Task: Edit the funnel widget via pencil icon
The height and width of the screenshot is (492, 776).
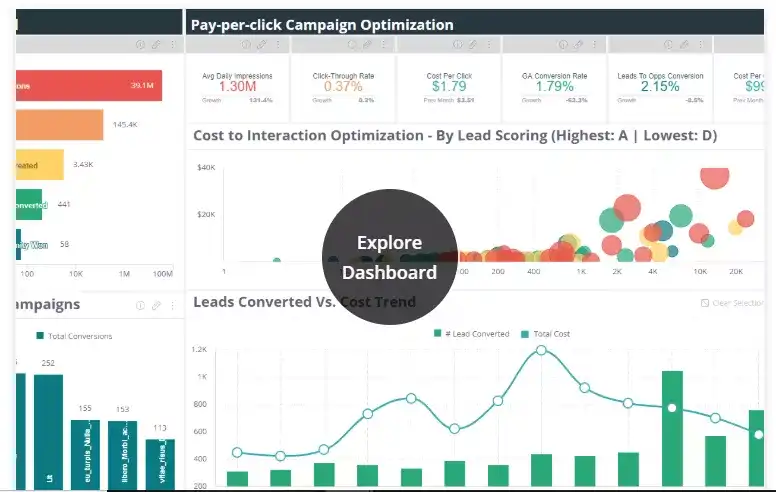Action: [x=156, y=45]
